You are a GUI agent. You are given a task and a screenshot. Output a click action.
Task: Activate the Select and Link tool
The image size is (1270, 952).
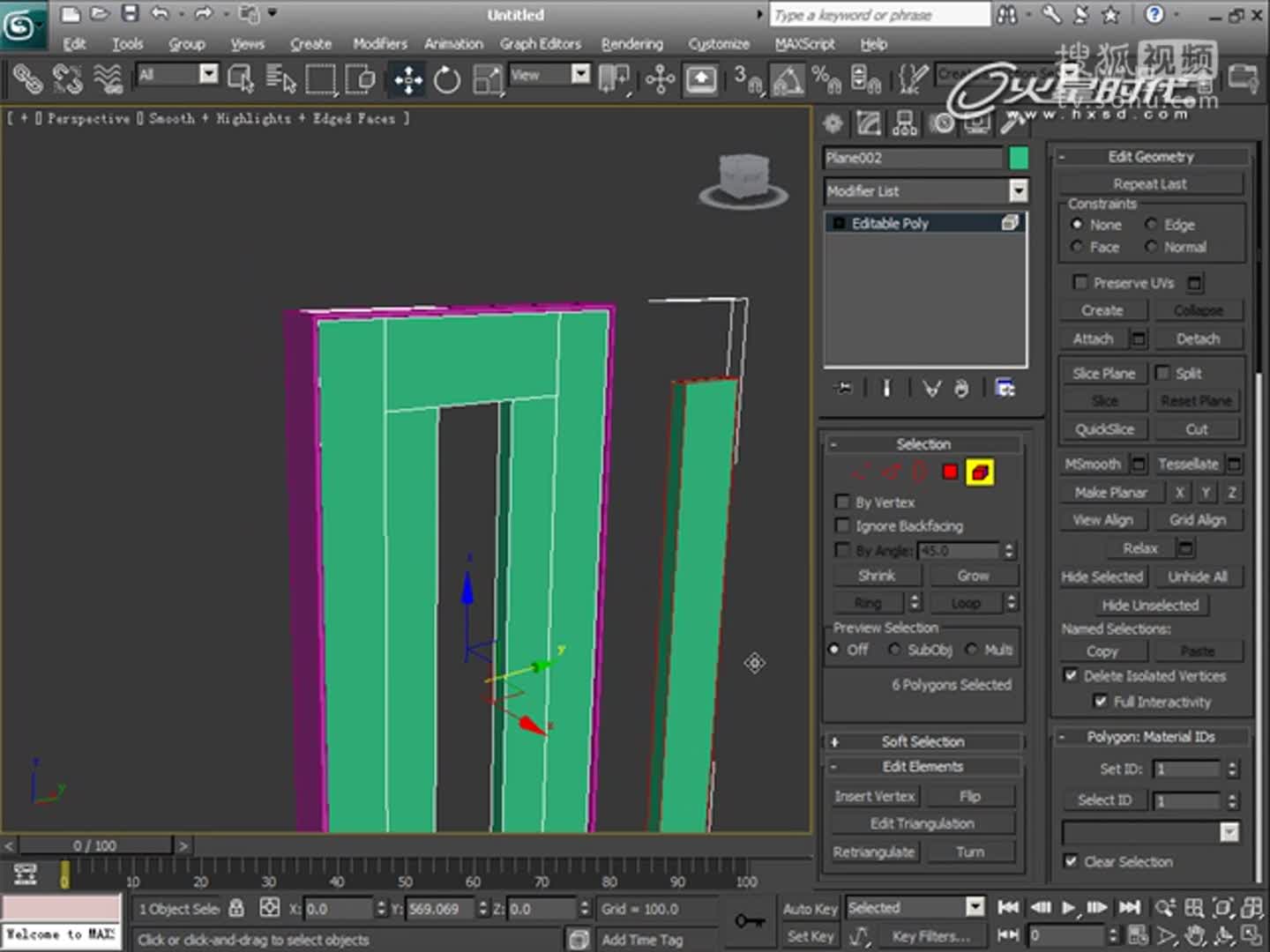pyautogui.click(x=27, y=78)
